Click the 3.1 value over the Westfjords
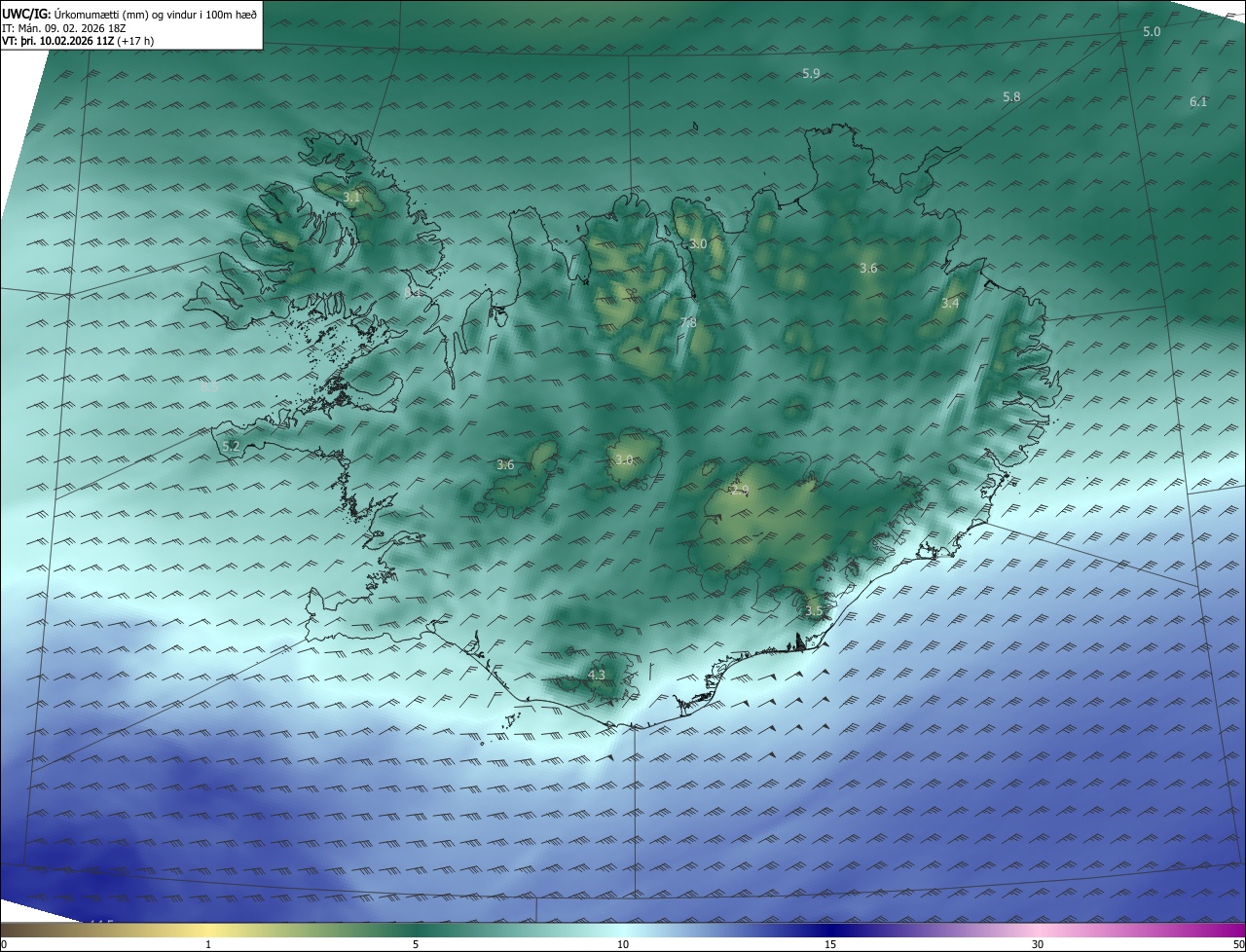Image resolution: width=1246 pixels, height=952 pixels. (351, 197)
